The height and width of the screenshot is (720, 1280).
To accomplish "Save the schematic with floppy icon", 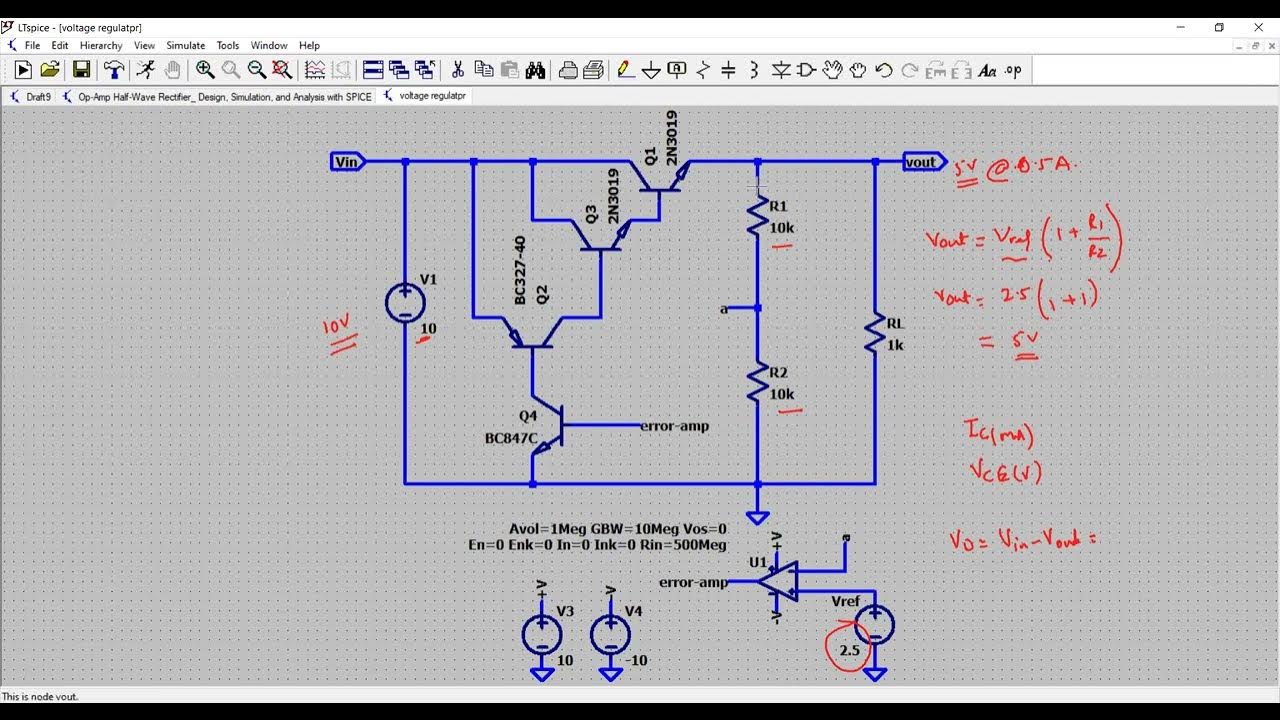I will tap(82, 70).
